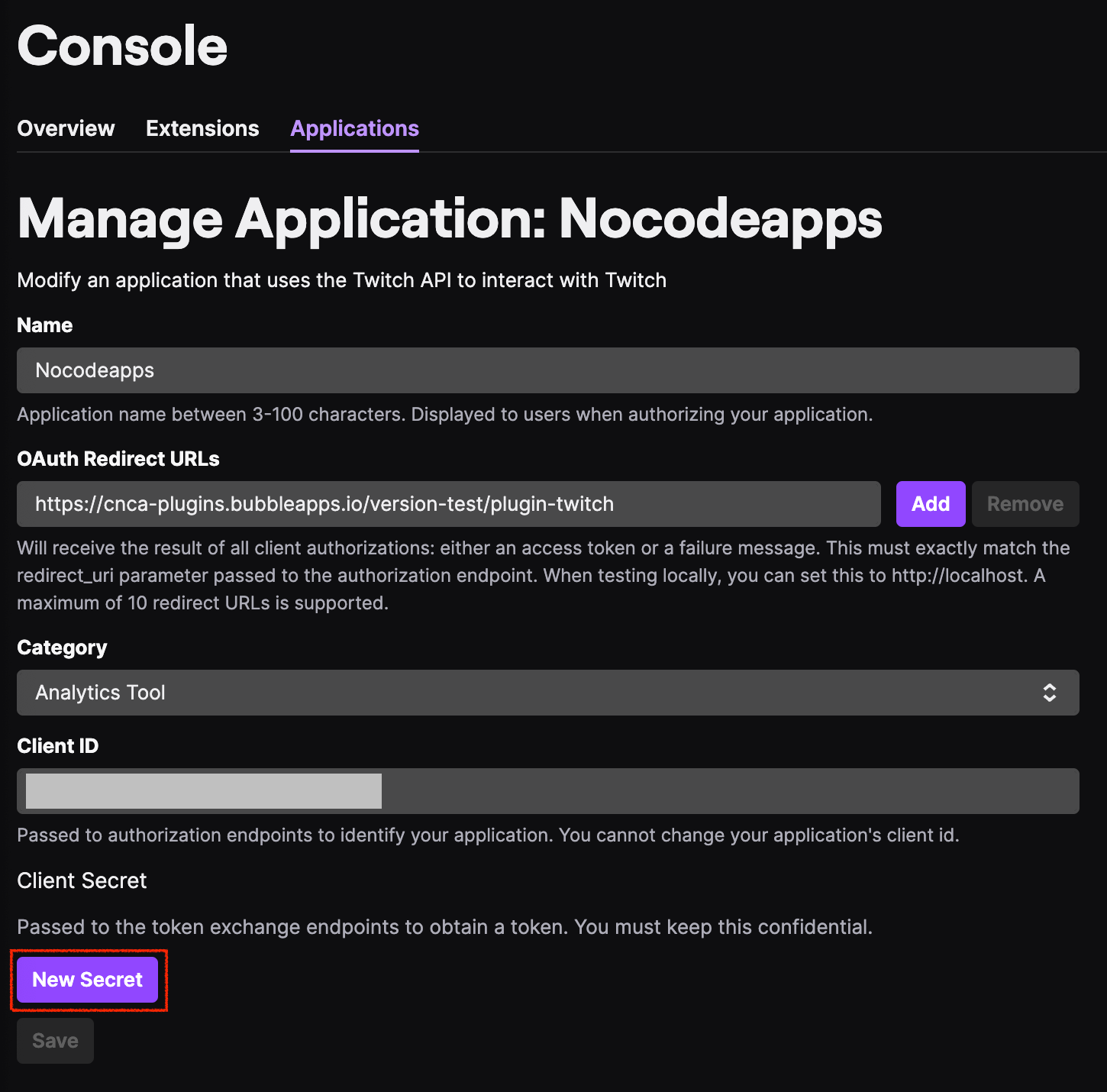Click the Client Secret label
The height and width of the screenshot is (1092, 1107).
pyautogui.click(x=82, y=880)
